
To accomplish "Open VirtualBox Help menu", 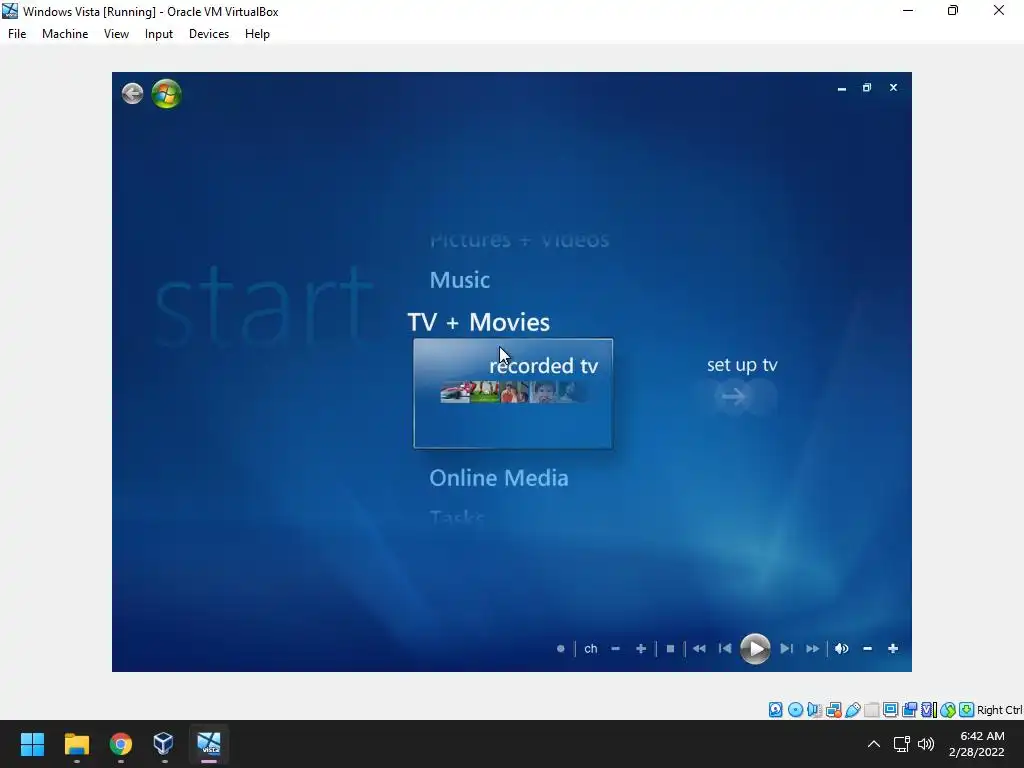I will click(x=257, y=34).
